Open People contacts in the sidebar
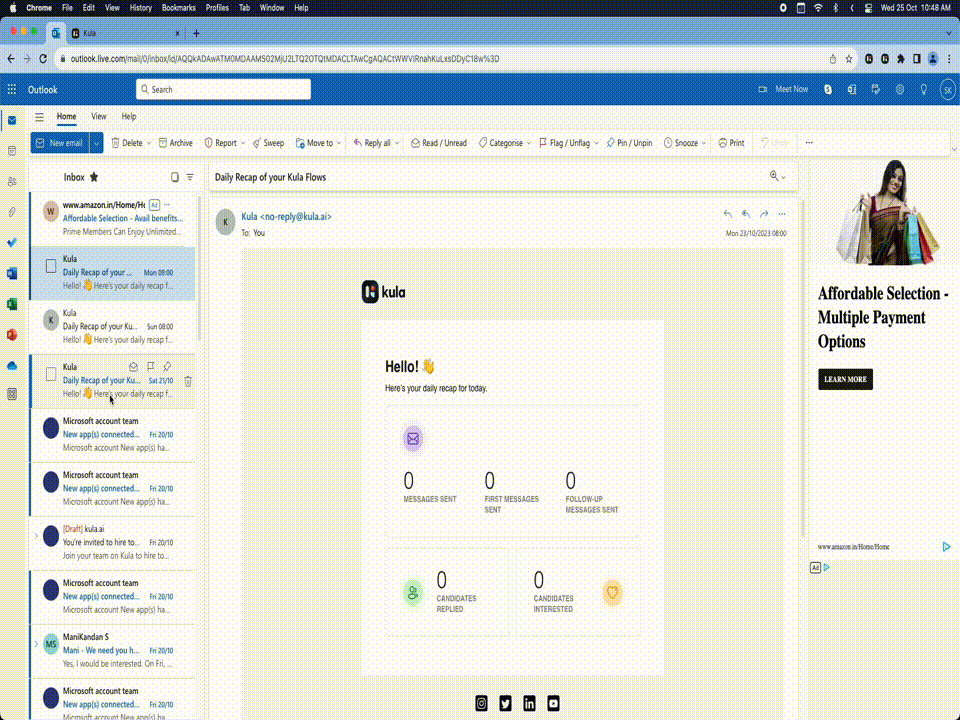This screenshot has height=720, width=960. coord(12,181)
